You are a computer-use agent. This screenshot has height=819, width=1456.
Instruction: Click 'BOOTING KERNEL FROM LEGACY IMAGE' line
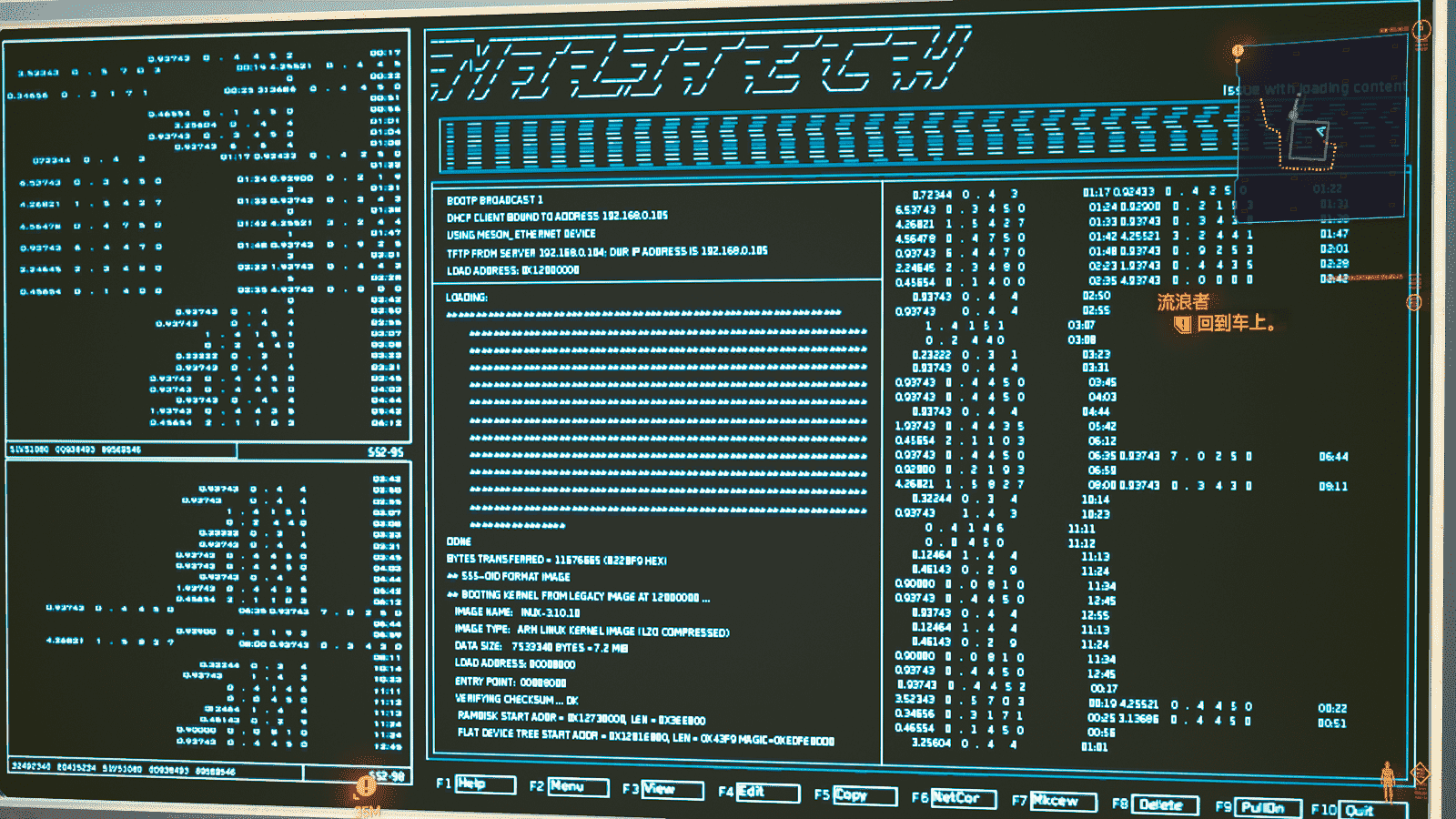pos(578,597)
